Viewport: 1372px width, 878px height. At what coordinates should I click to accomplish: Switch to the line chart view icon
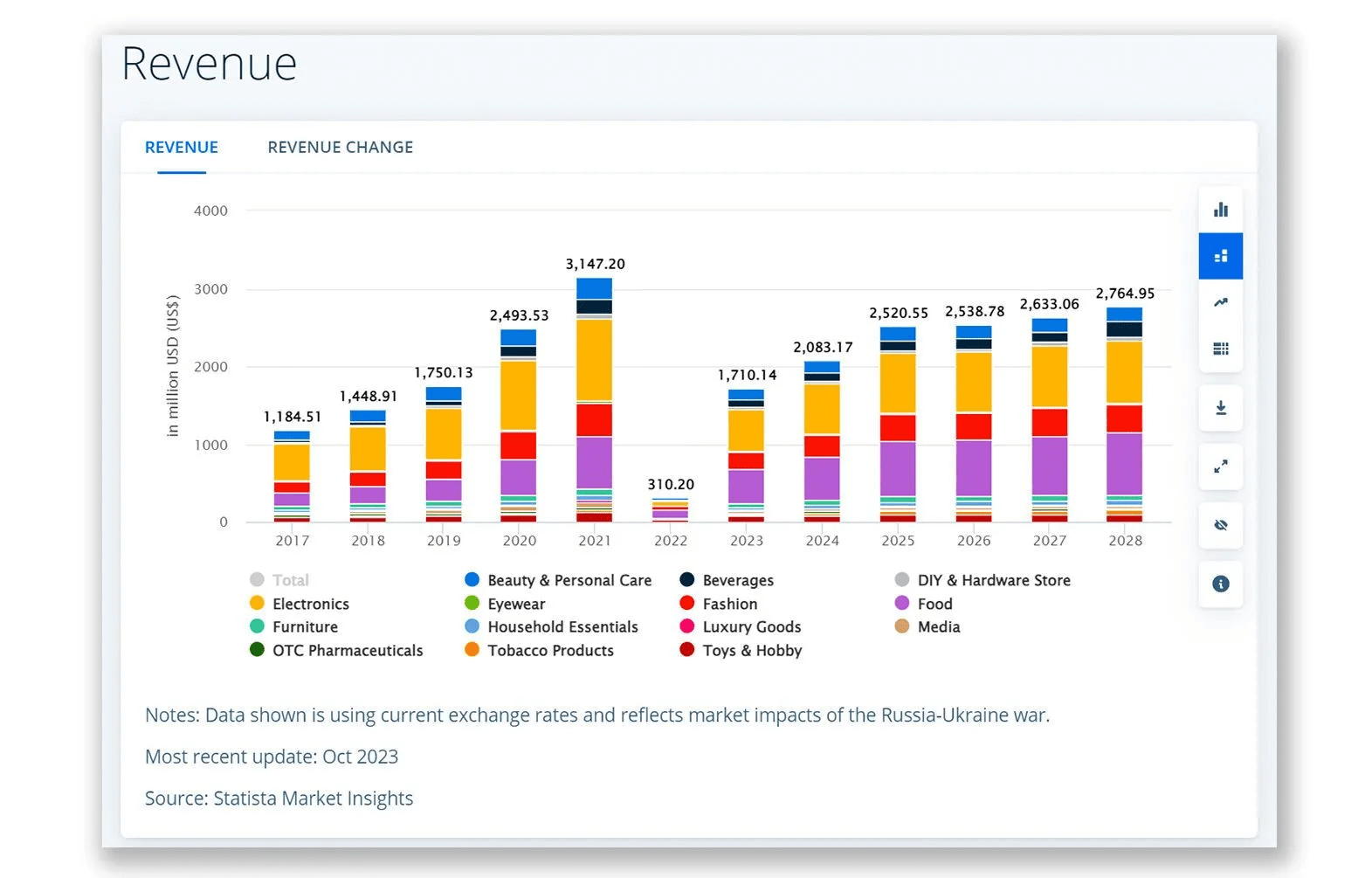coord(1220,302)
